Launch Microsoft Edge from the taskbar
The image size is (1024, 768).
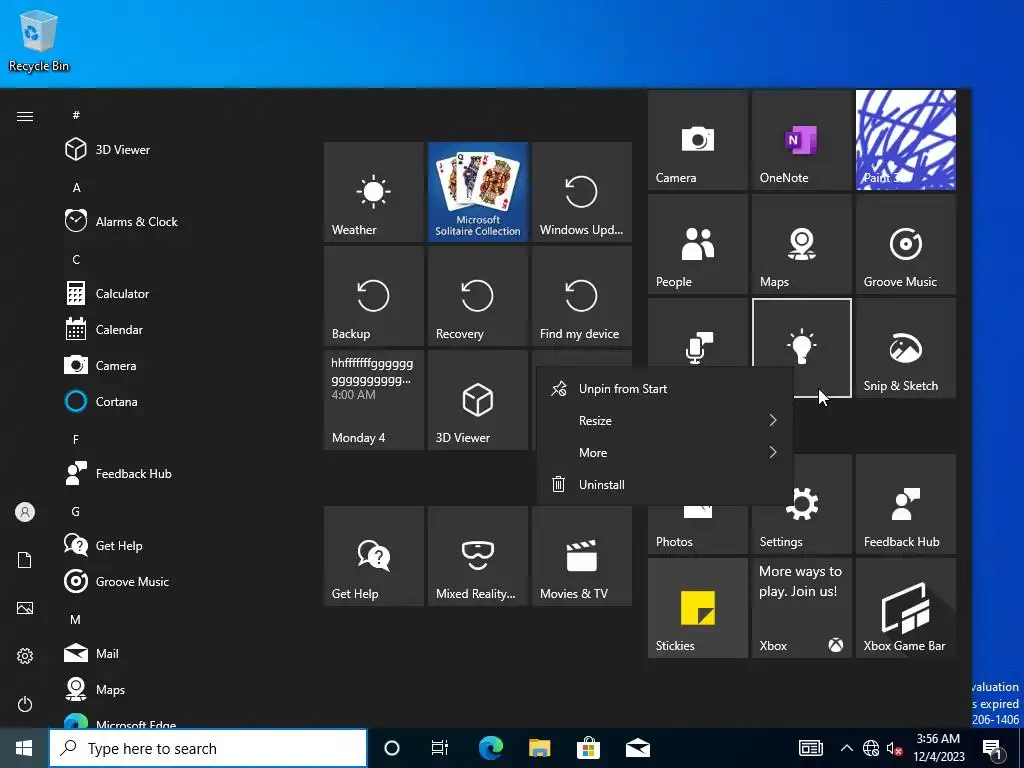click(x=491, y=748)
